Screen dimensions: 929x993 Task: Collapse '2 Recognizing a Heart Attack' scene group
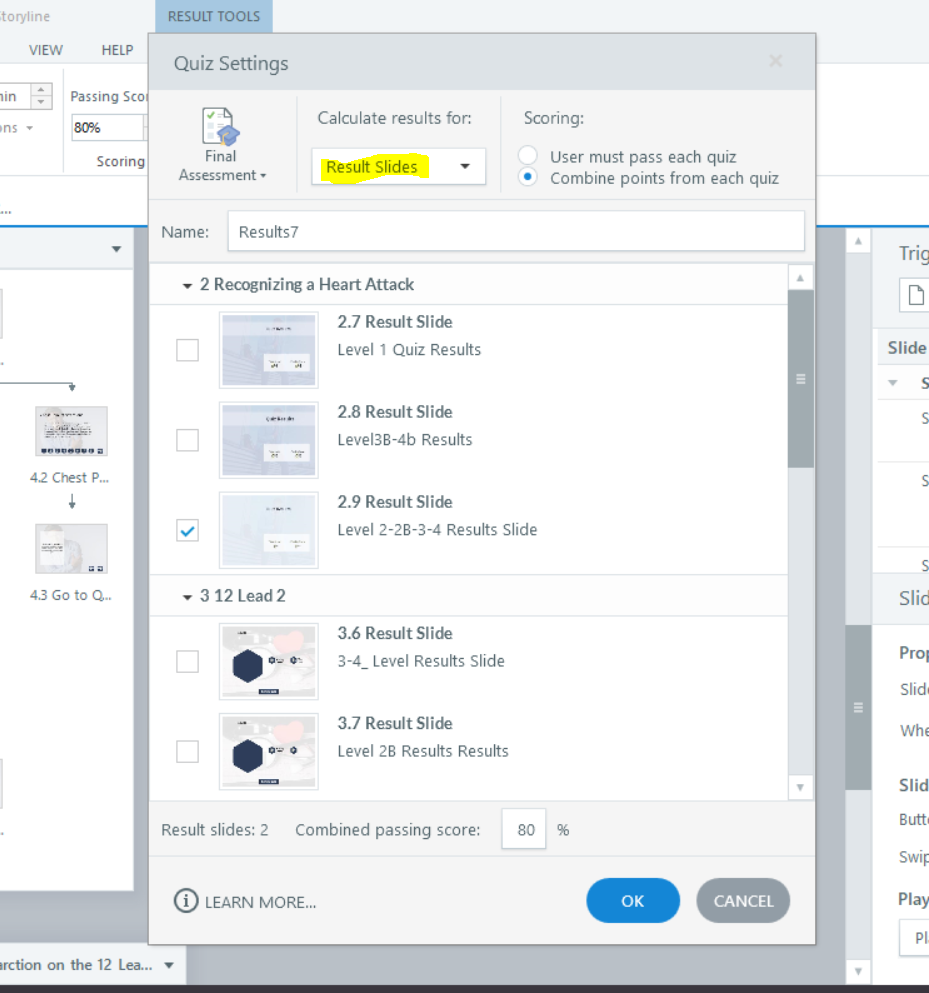pos(187,286)
